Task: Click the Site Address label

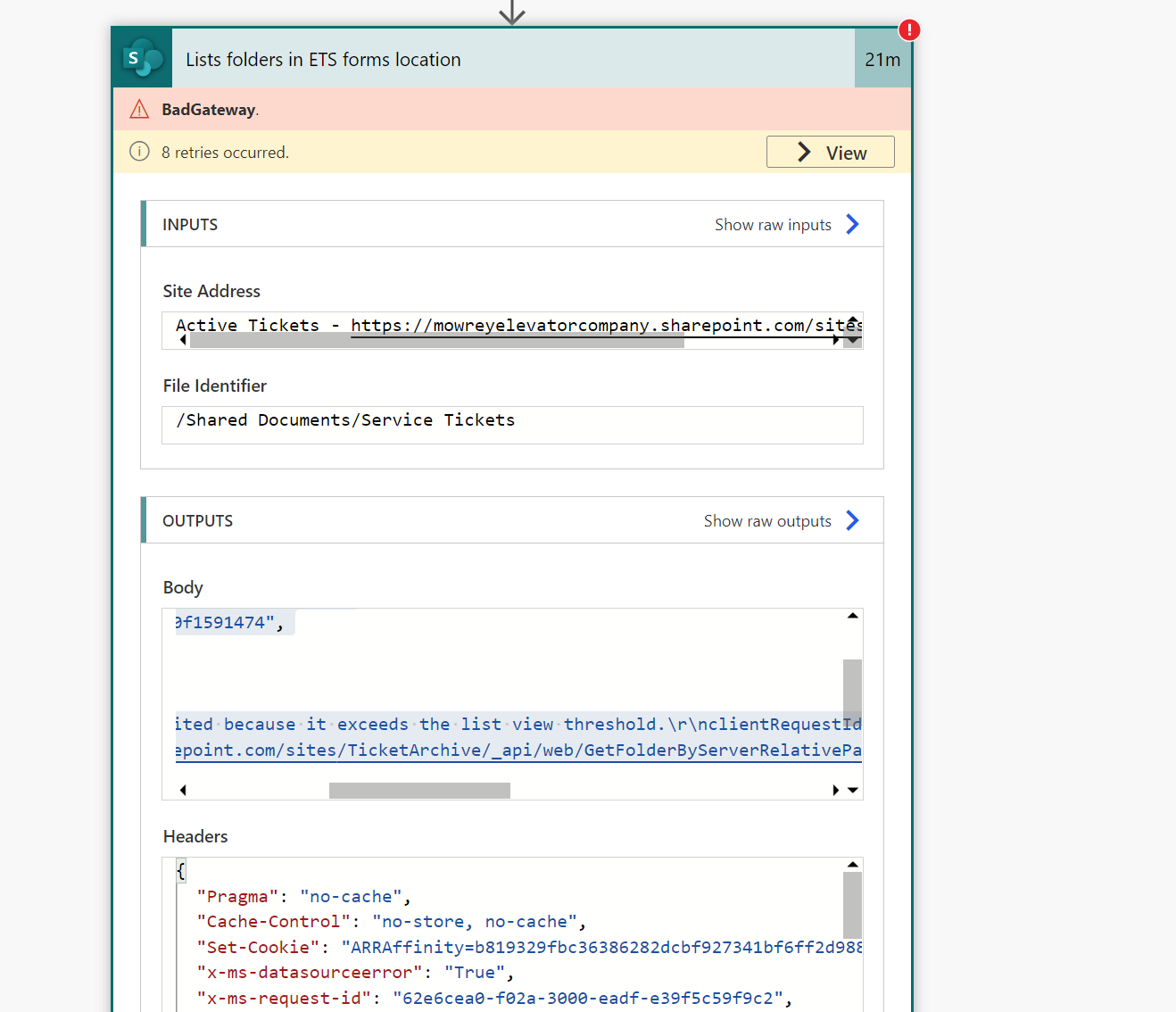Action: (211, 292)
